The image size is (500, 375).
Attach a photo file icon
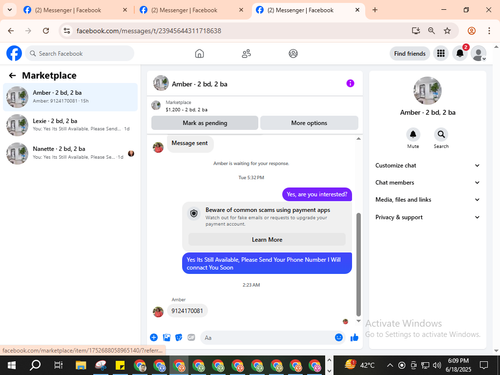166,337
